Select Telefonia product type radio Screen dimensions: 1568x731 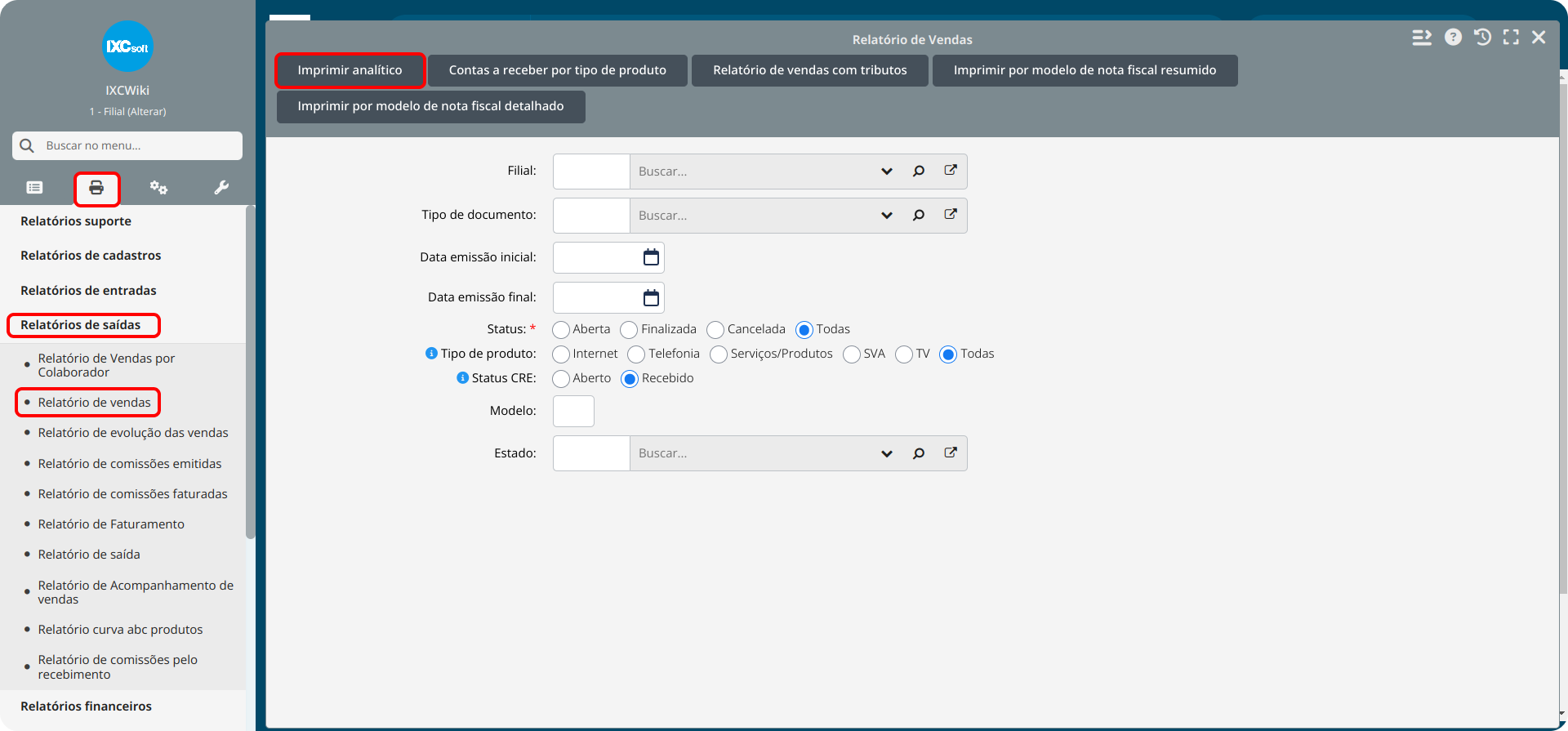point(636,354)
